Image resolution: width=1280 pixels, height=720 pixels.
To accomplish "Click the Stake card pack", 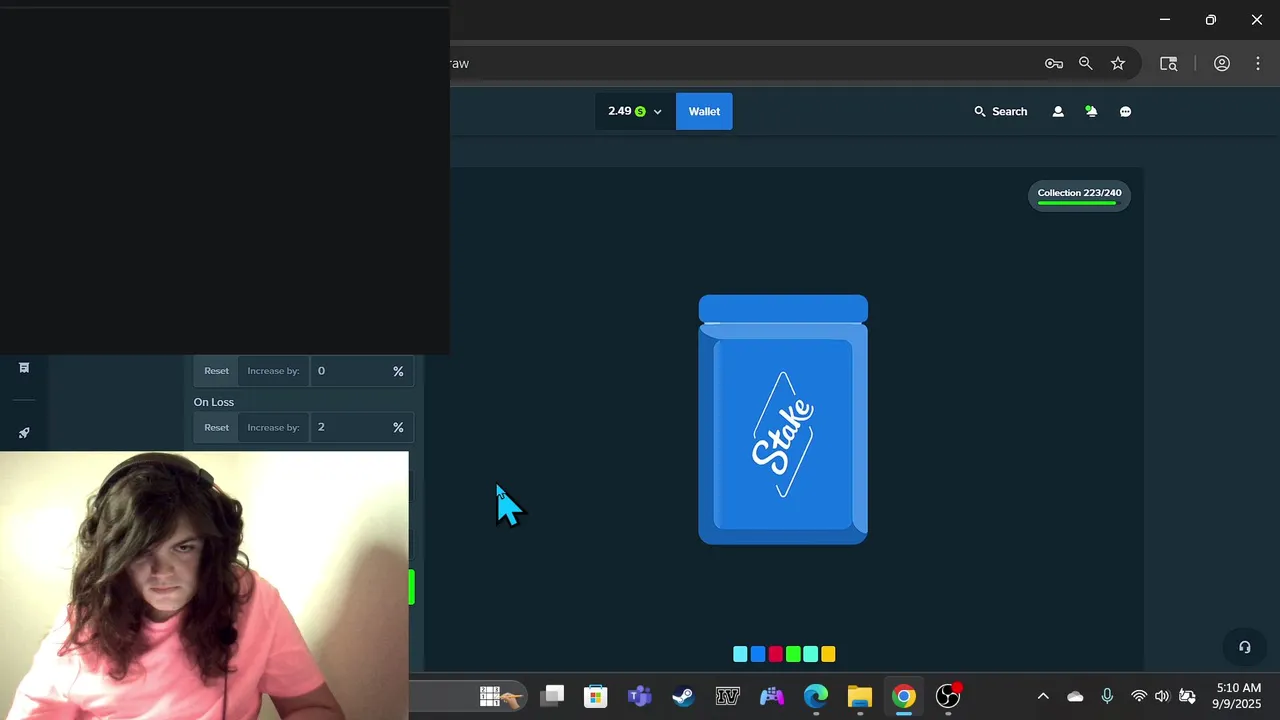I will [x=783, y=420].
